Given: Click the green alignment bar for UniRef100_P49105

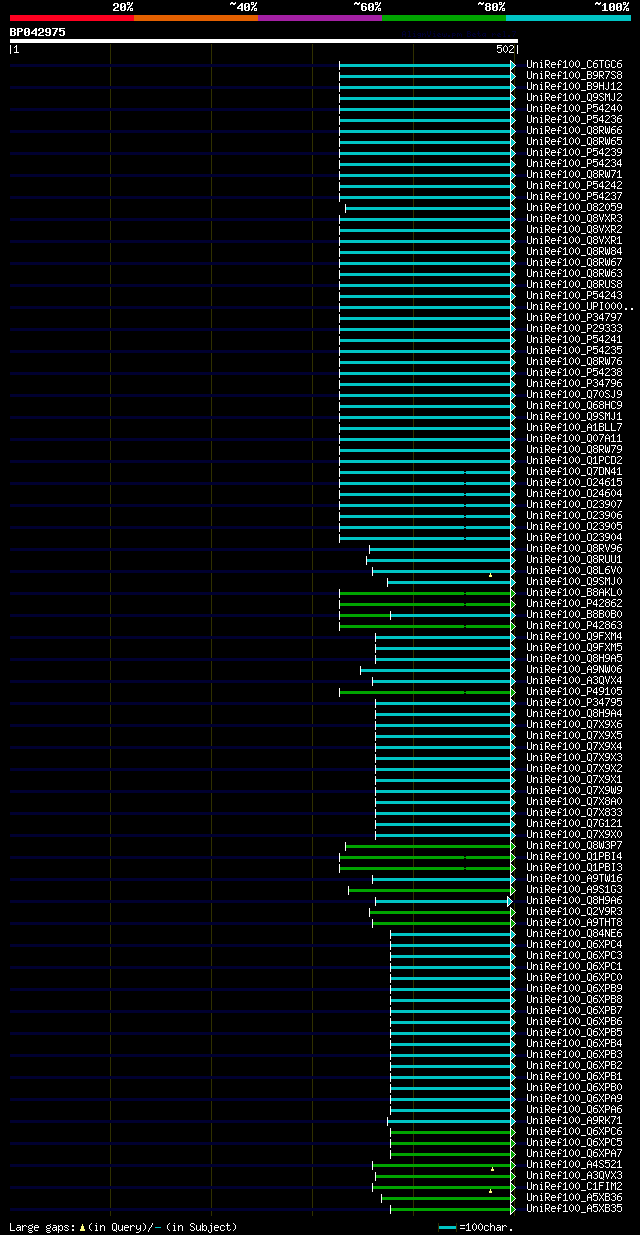Looking at the screenshot, I should click(x=427, y=691).
